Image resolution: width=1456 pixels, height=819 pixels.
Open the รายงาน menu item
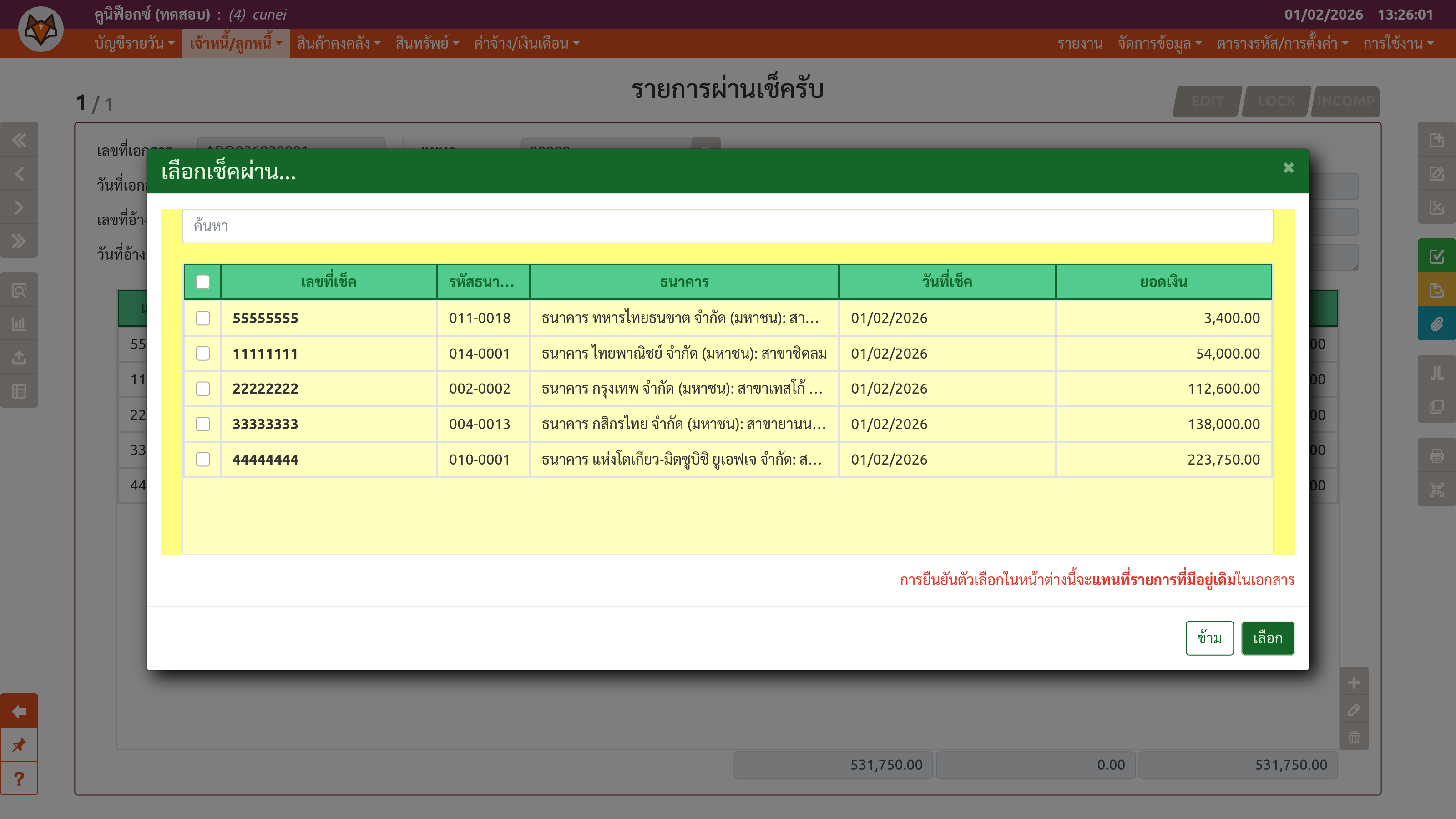pyautogui.click(x=1080, y=44)
